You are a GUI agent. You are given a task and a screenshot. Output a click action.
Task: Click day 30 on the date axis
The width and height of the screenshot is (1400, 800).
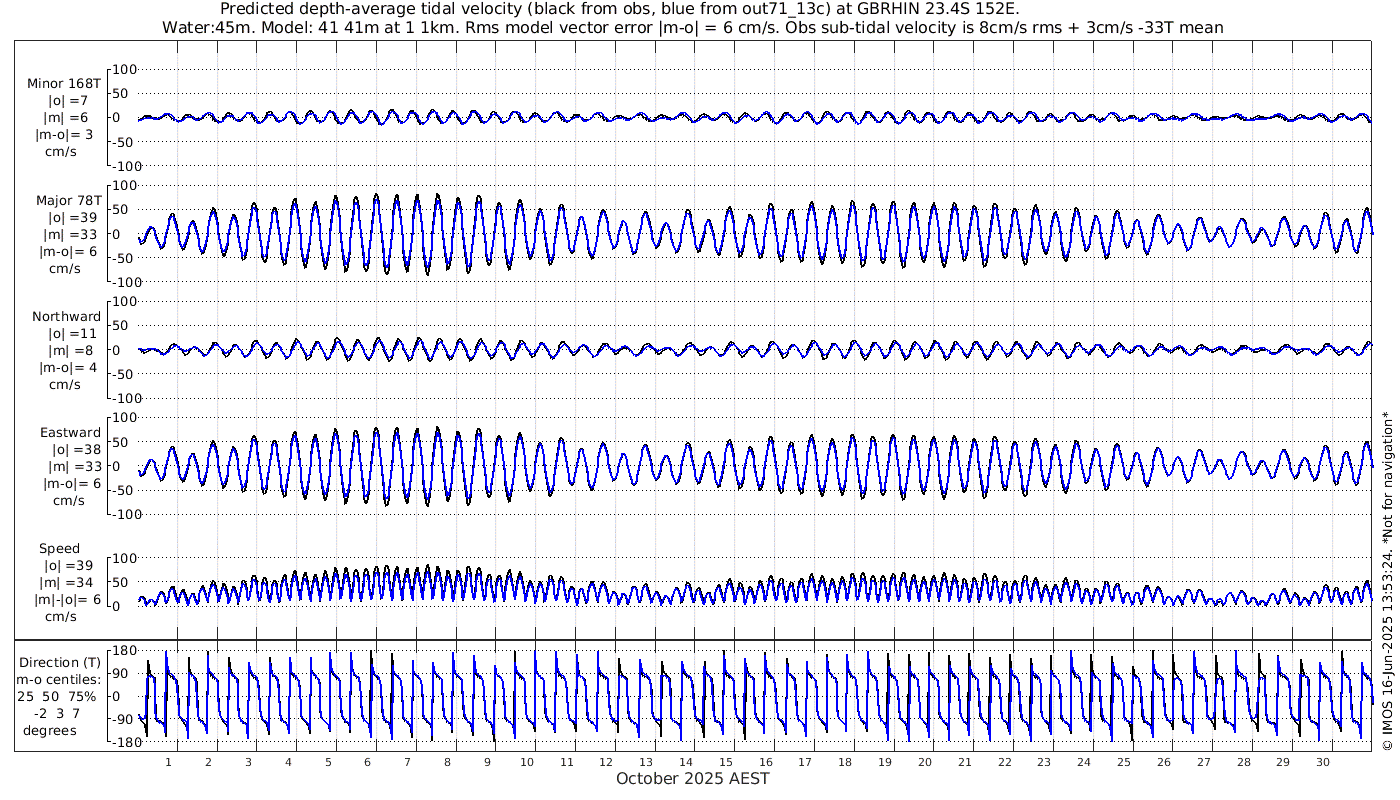point(1322,762)
